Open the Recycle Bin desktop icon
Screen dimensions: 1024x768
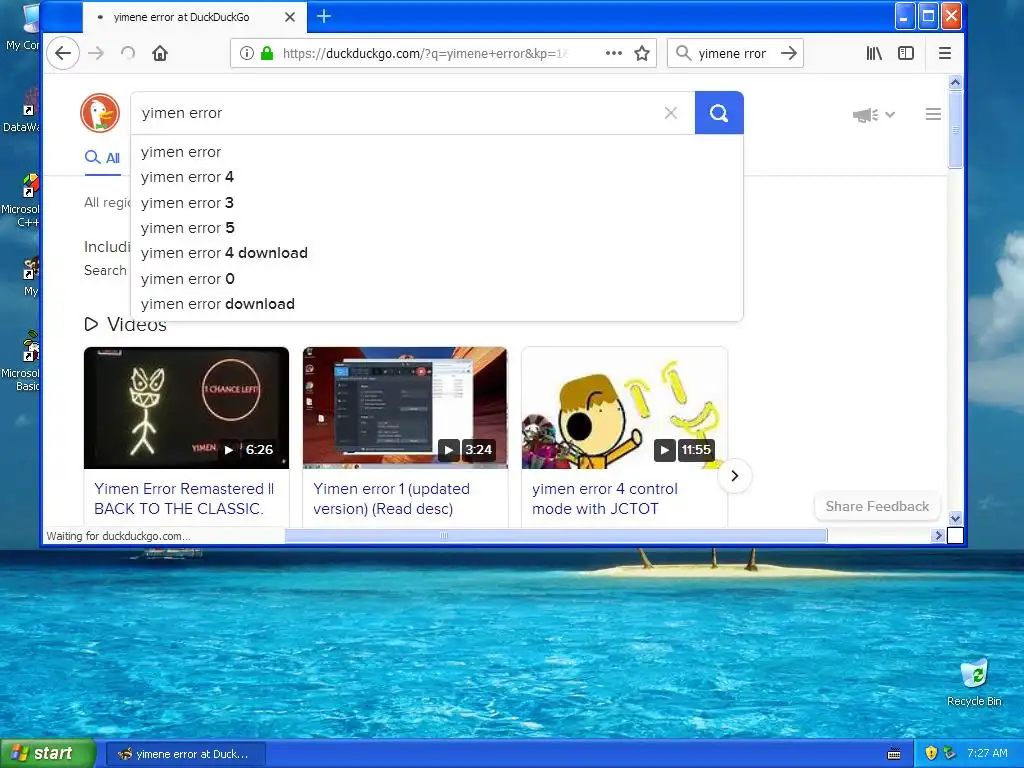(974, 683)
